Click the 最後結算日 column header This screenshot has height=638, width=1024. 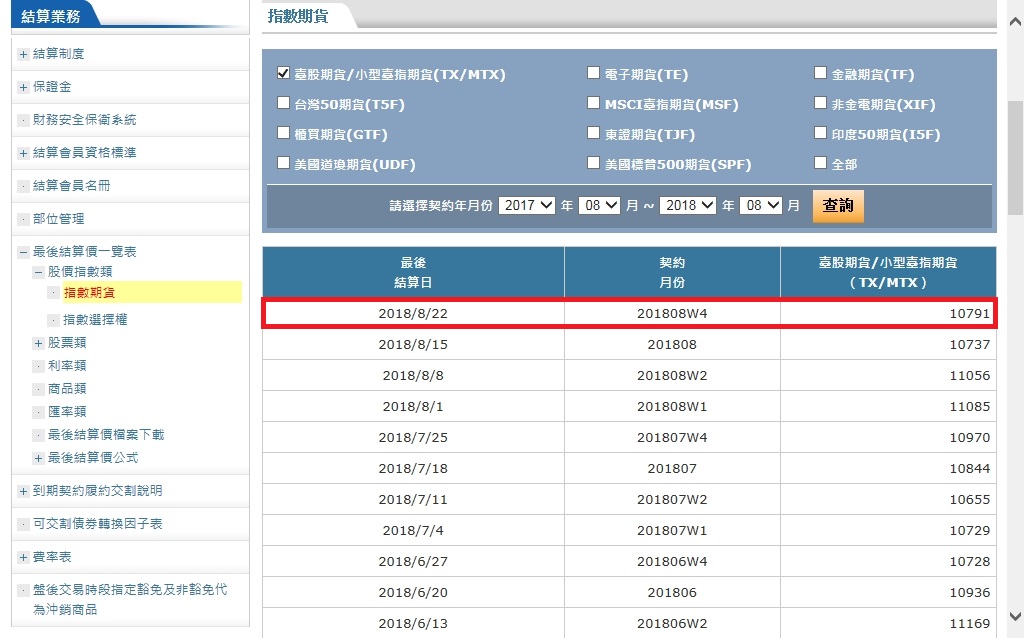pos(413,272)
